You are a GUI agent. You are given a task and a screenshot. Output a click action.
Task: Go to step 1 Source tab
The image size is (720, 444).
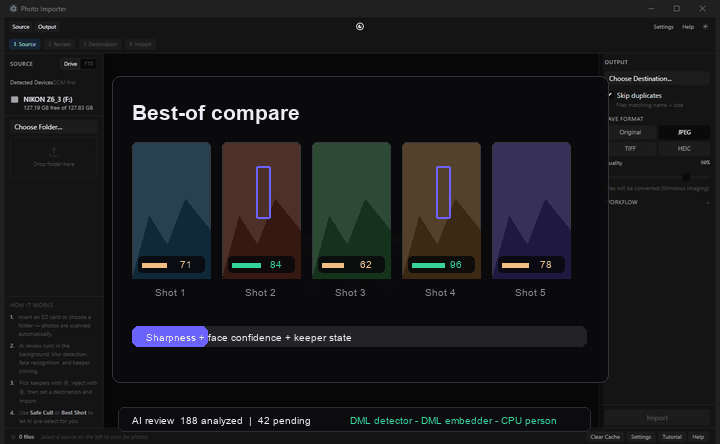pos(25,44)
